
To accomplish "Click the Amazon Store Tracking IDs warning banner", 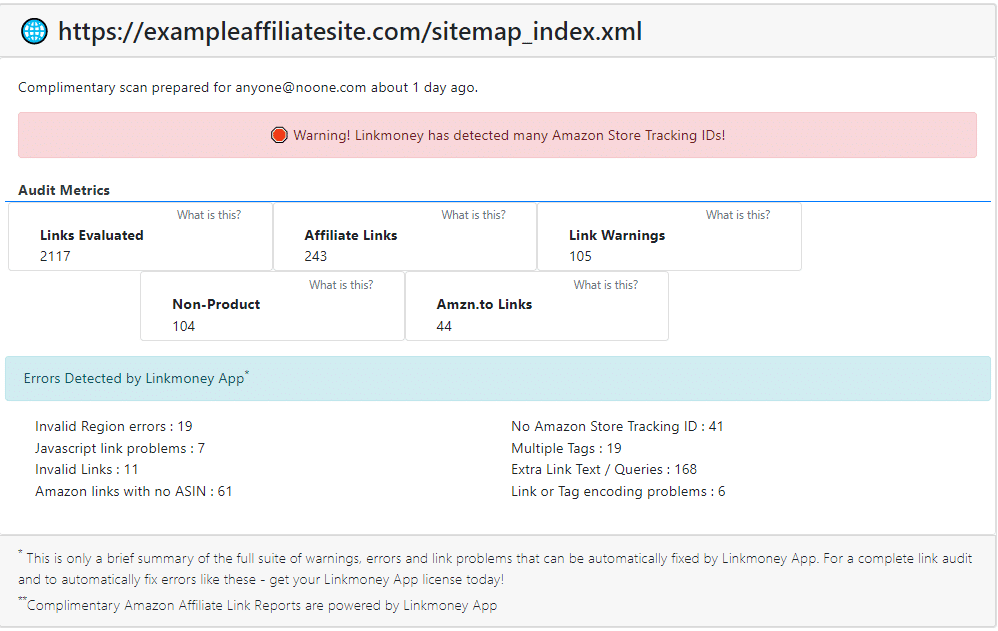I will pyautogui.click(x=497, y=135).
